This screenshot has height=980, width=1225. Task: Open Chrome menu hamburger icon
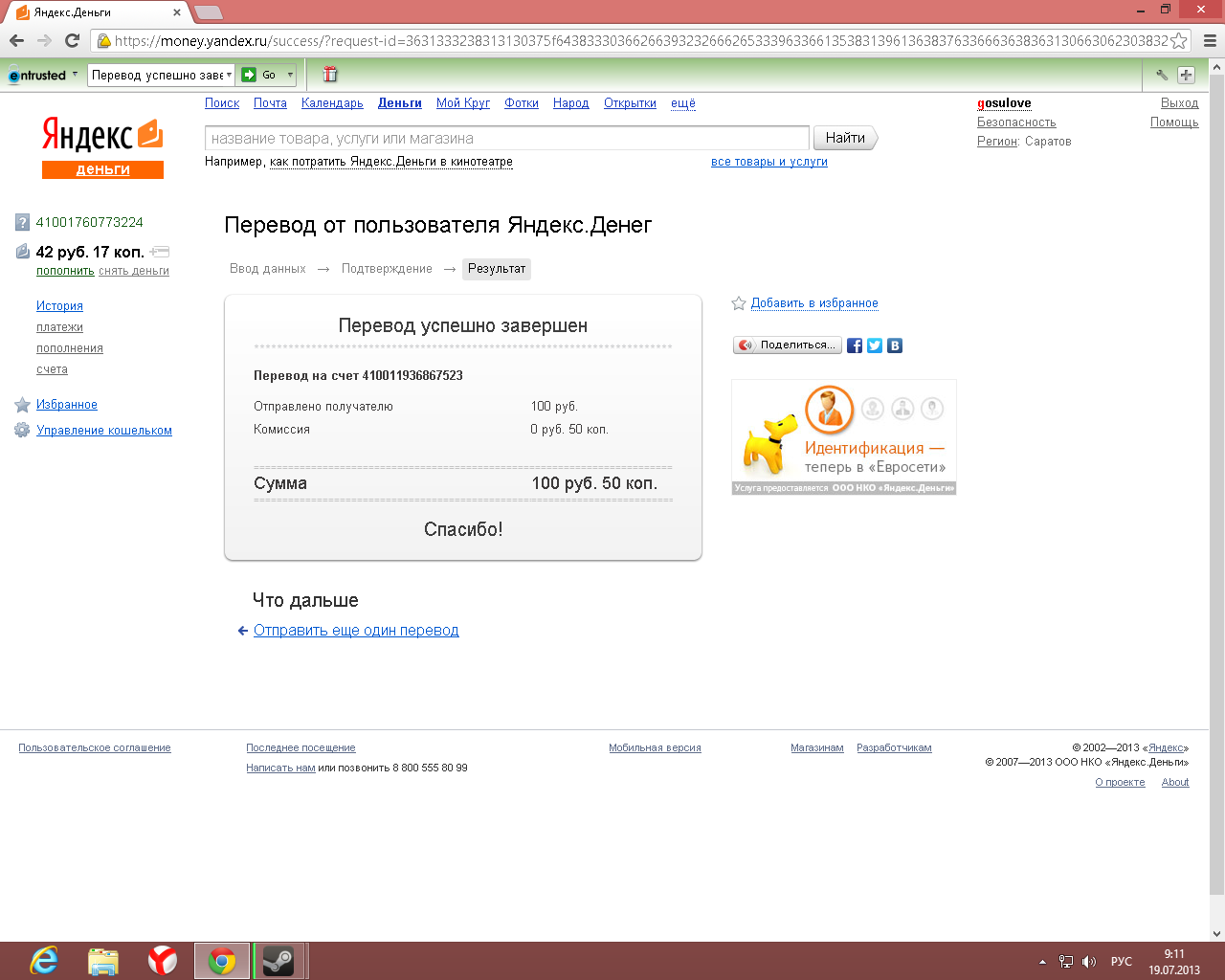1209,40
